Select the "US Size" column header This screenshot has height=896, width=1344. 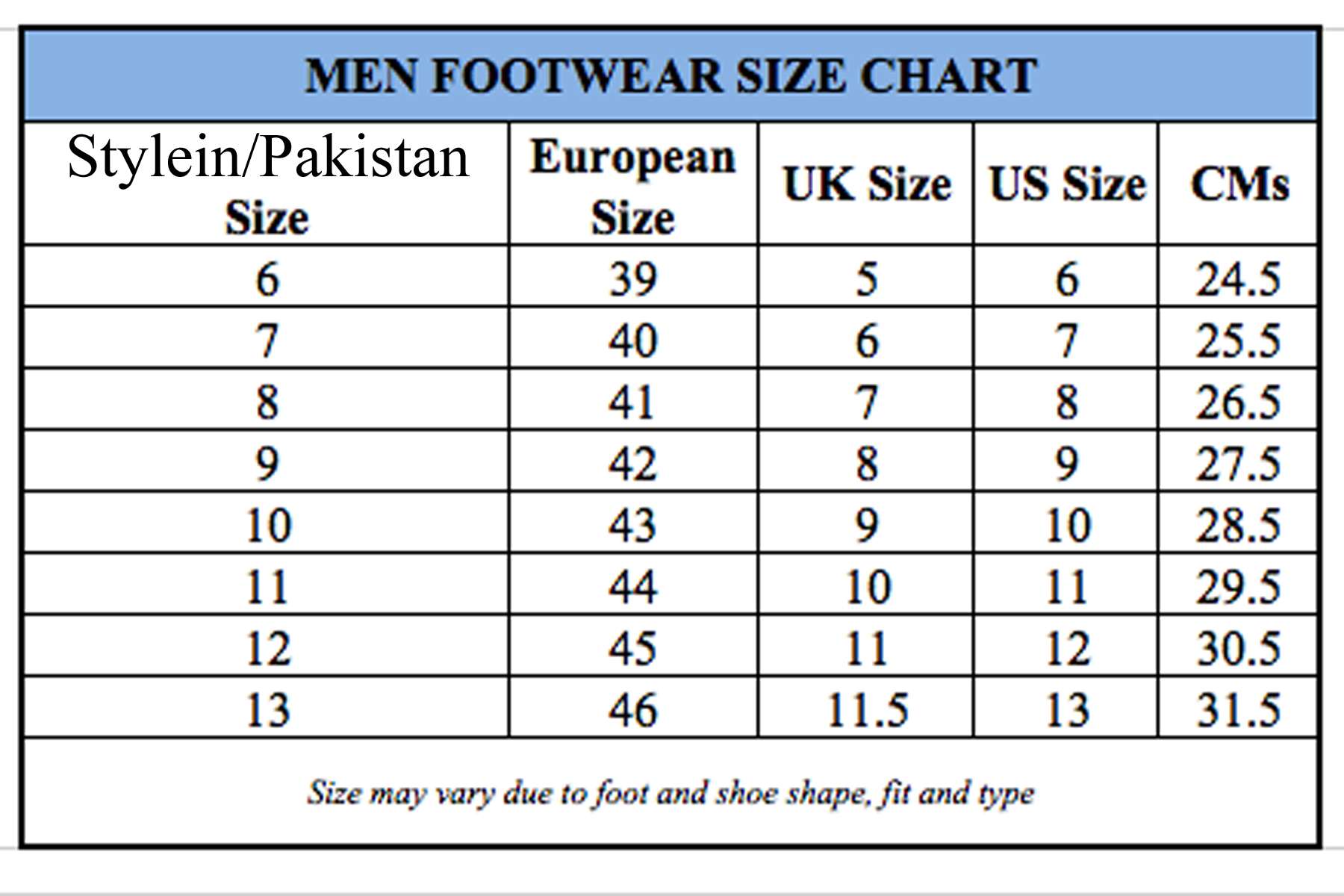pyautogui.click(x=1067, y=184)
